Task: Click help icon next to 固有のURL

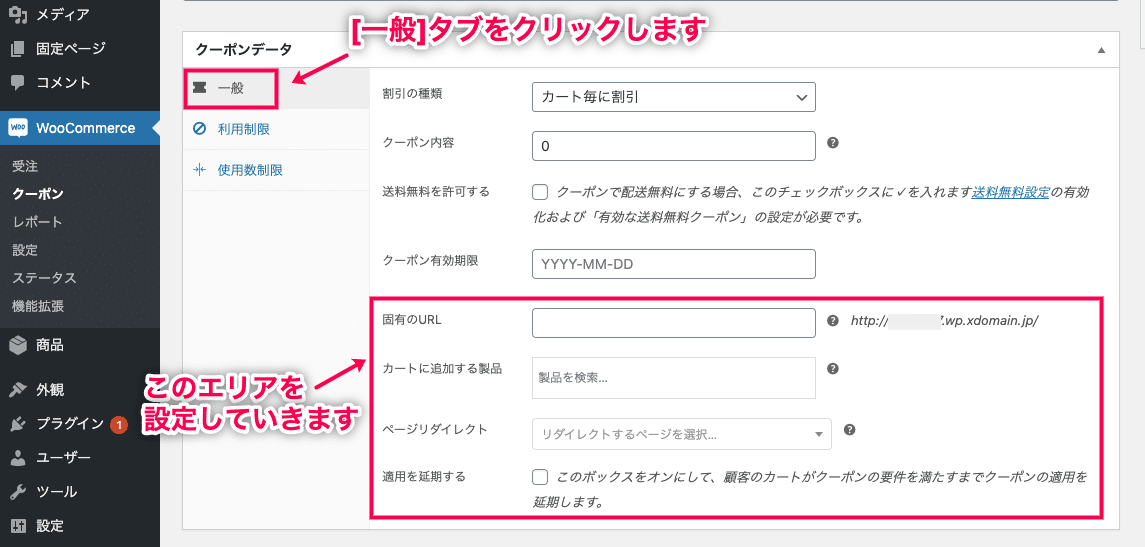Action: click(832, 320)
